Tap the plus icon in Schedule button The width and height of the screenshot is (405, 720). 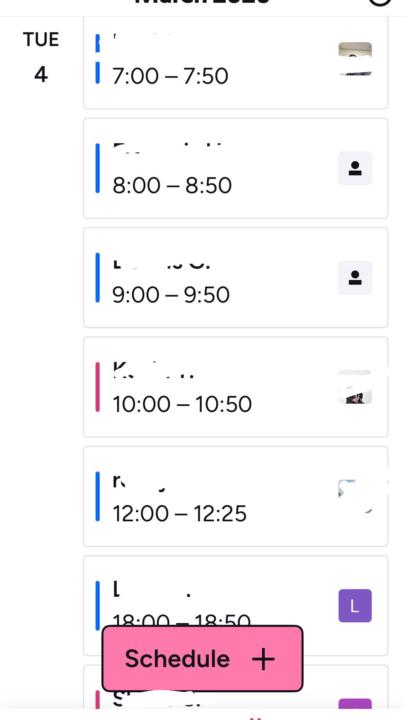click(x=264, y=659)
